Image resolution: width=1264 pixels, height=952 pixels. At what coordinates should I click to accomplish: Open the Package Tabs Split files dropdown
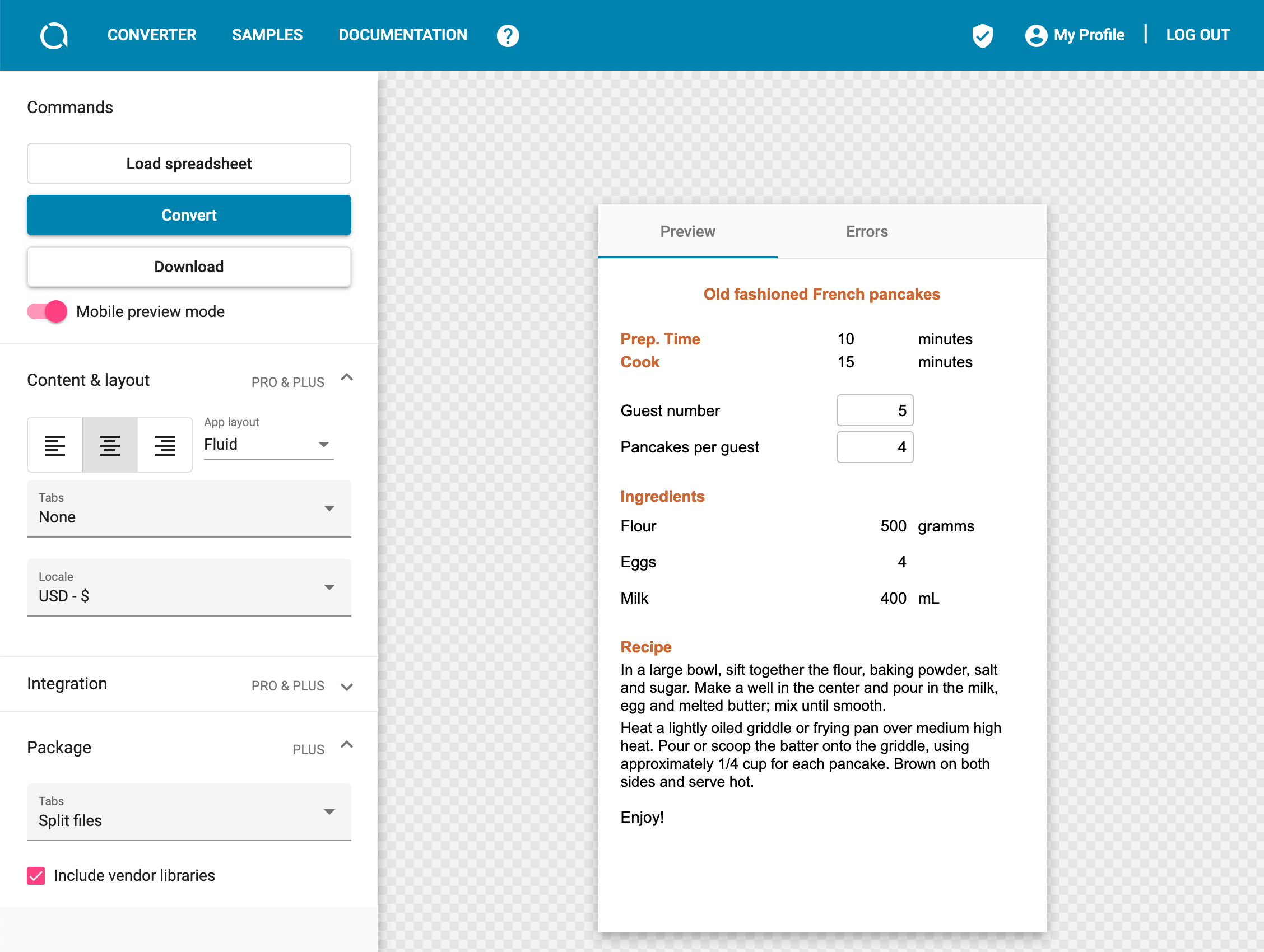[189, 812]
